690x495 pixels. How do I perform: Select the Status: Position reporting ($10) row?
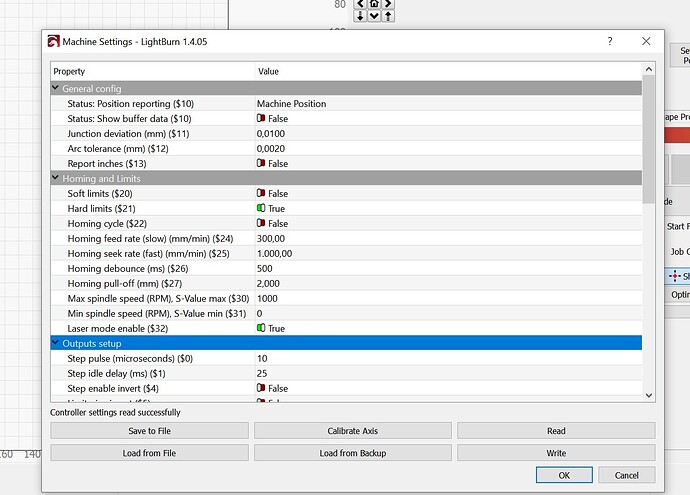click(x=346, y=103)
